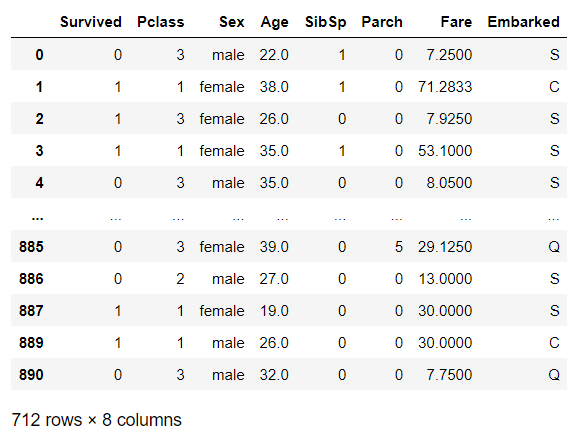Click row index 890
Viewport: 584px width, 436px height.
pyautogui.click(x=31, y=375)
